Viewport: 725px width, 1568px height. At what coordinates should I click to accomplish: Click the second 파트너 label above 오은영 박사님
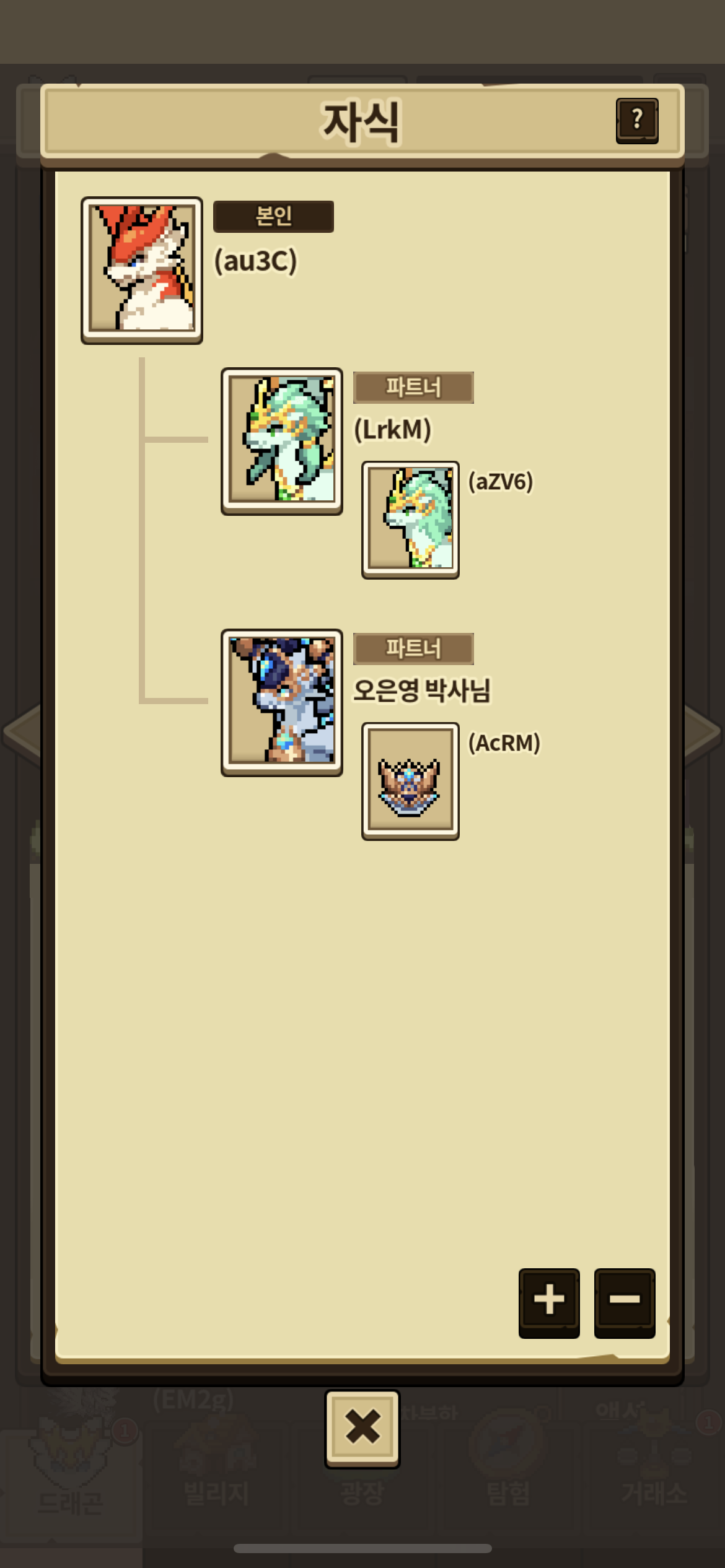pos(413,649)
